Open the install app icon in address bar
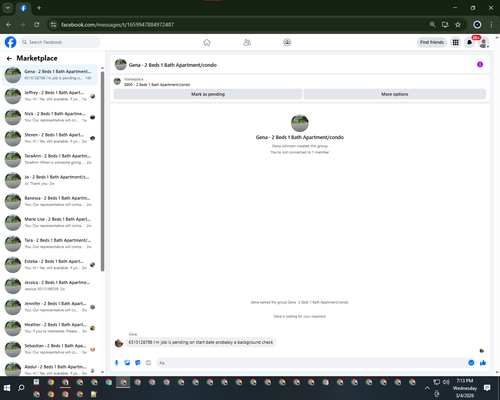Screen dimensions: 500x400 tap(445, 25)
